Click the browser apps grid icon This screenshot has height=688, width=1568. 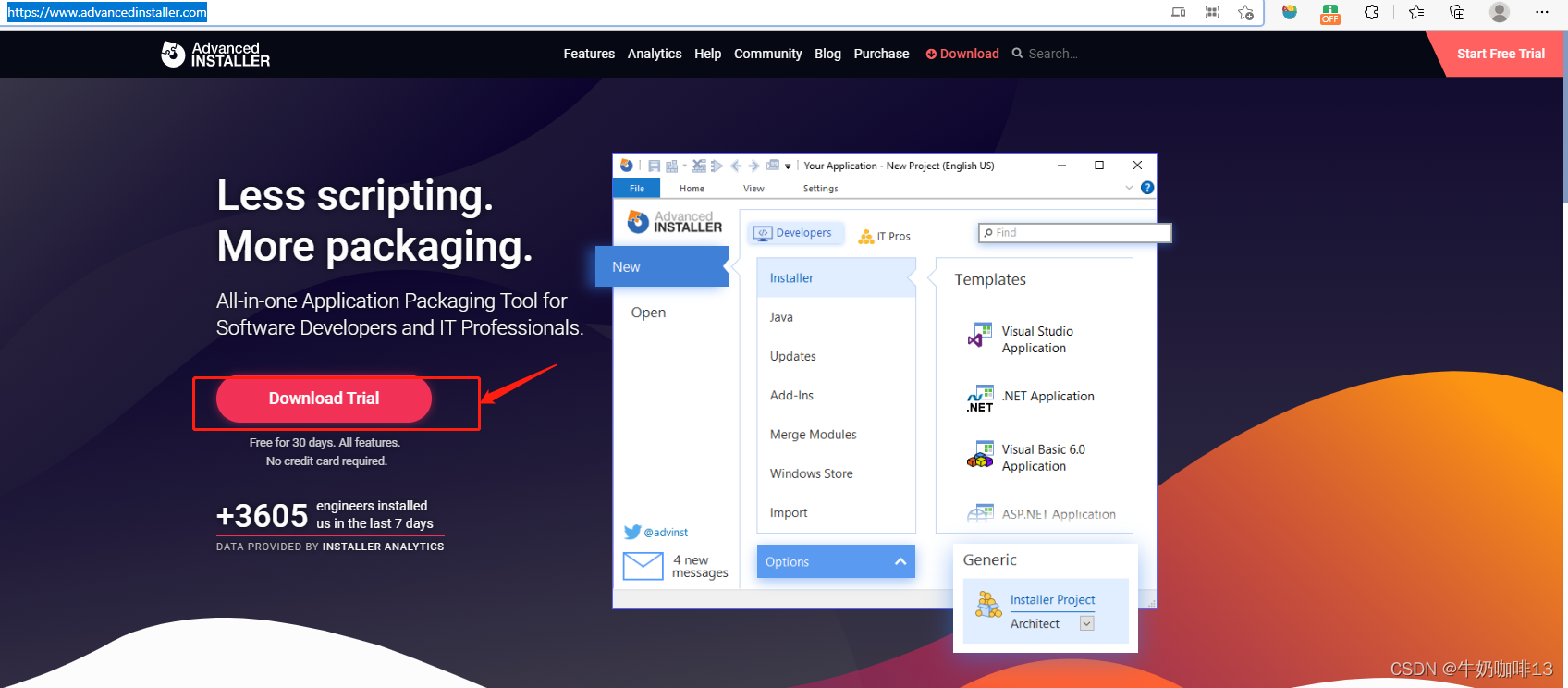(x=1212, y=12)
